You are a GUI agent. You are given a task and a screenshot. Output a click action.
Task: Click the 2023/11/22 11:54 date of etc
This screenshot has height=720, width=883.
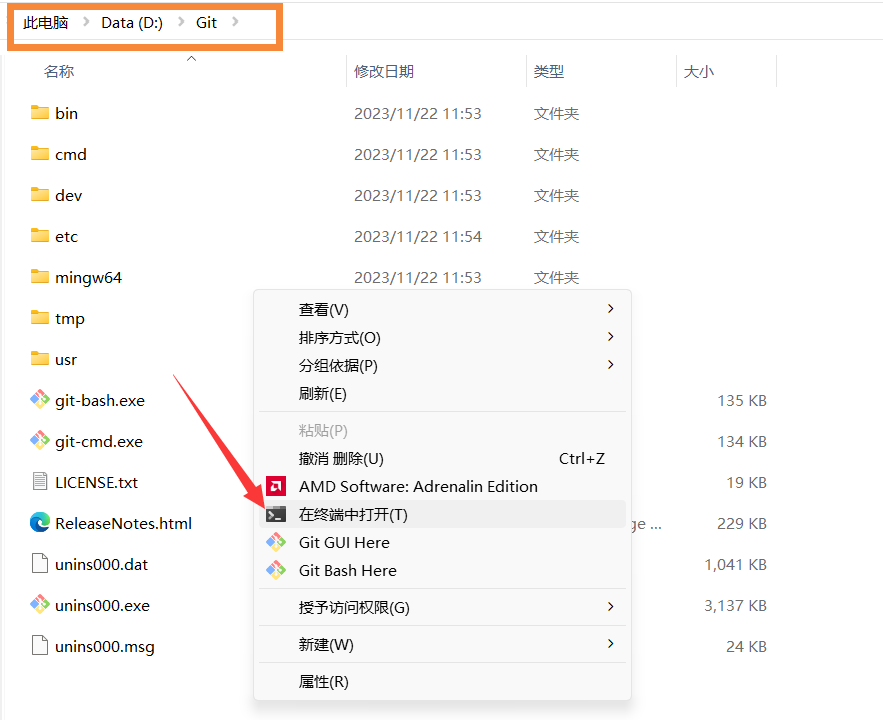point(417,236)
